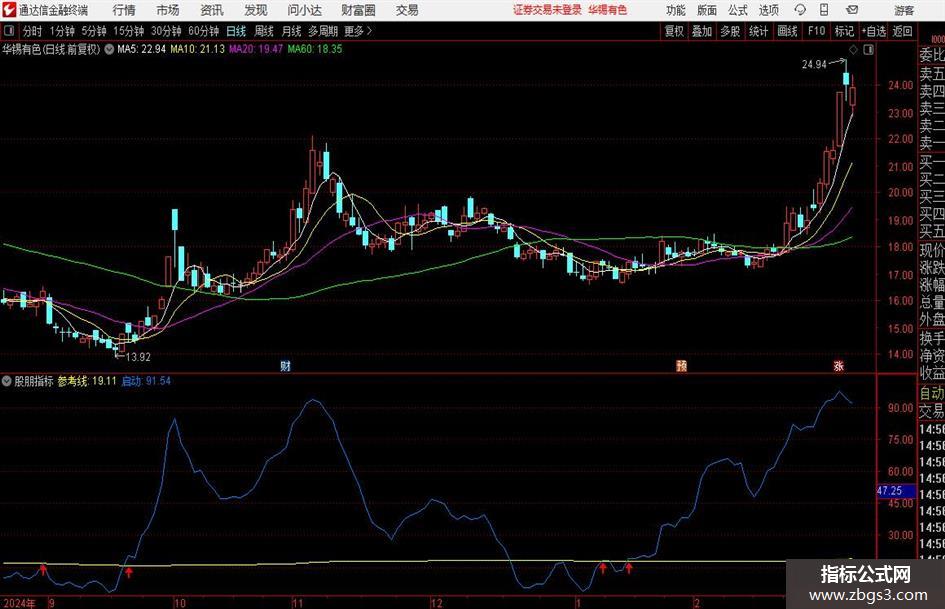Screen dimensions: 945x609
Task: Click the MA10: 21.13 indicator value
Action: (197, 49)
